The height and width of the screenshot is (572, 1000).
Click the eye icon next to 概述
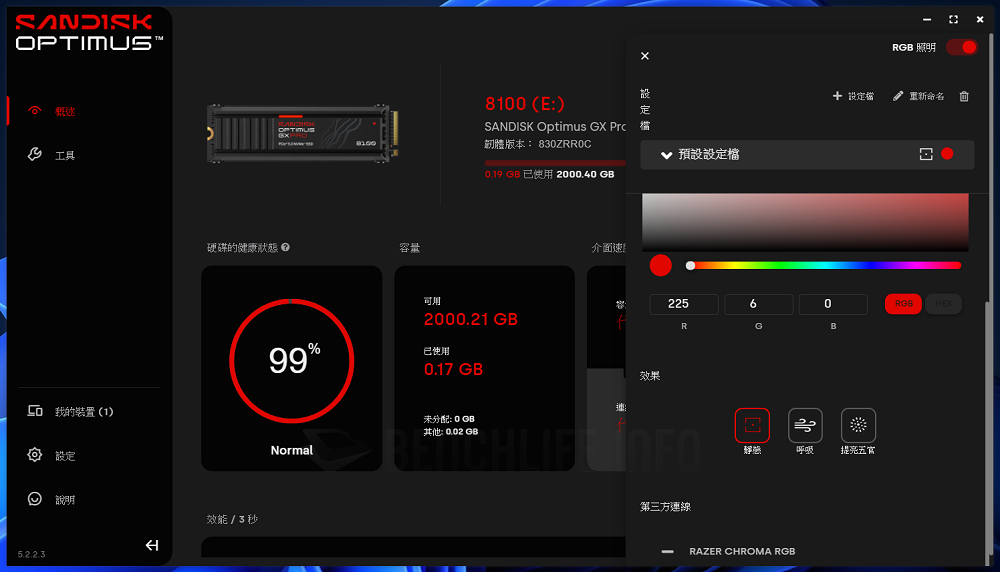coord(34,111)
